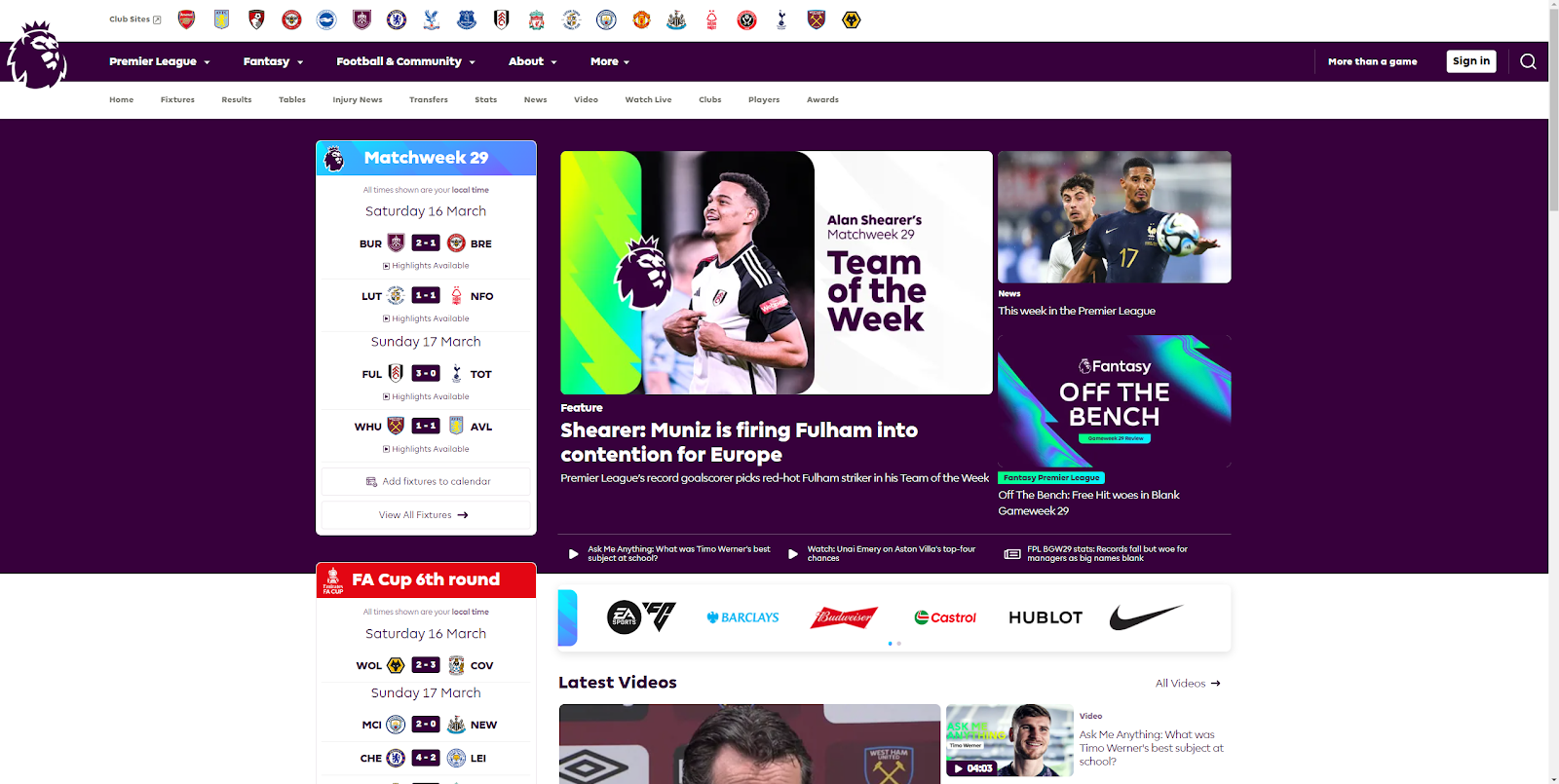Open Highlights Available under FUL vs TOT
The height and width of the screenshot is (784, 1559).
[427, 396]
